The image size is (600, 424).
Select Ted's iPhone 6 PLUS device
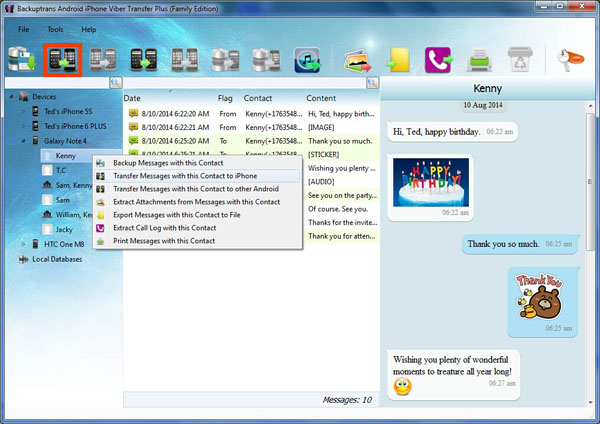click(x=75, y=126)
